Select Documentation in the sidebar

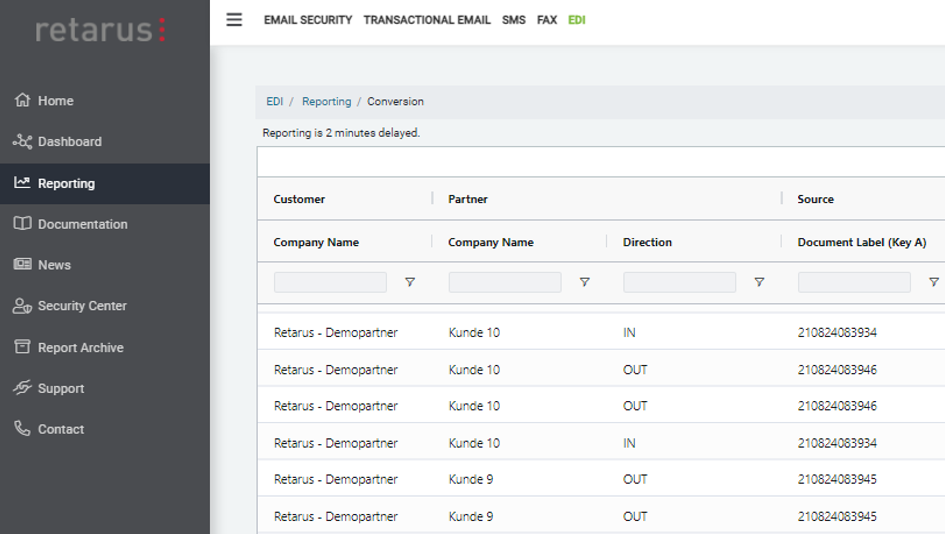[82, 224]
